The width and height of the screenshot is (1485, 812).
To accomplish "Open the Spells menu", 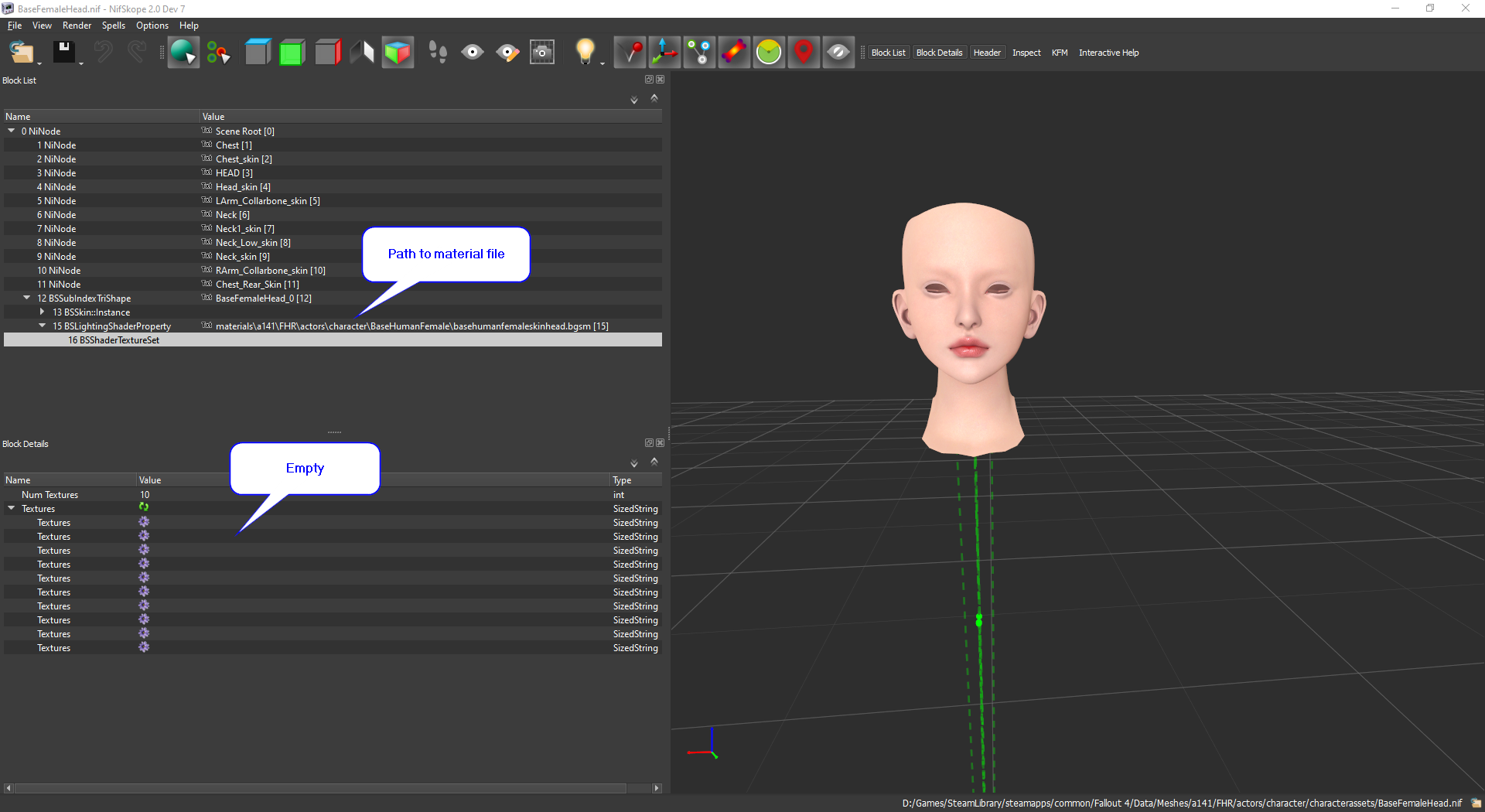I will tap(113, 26).
